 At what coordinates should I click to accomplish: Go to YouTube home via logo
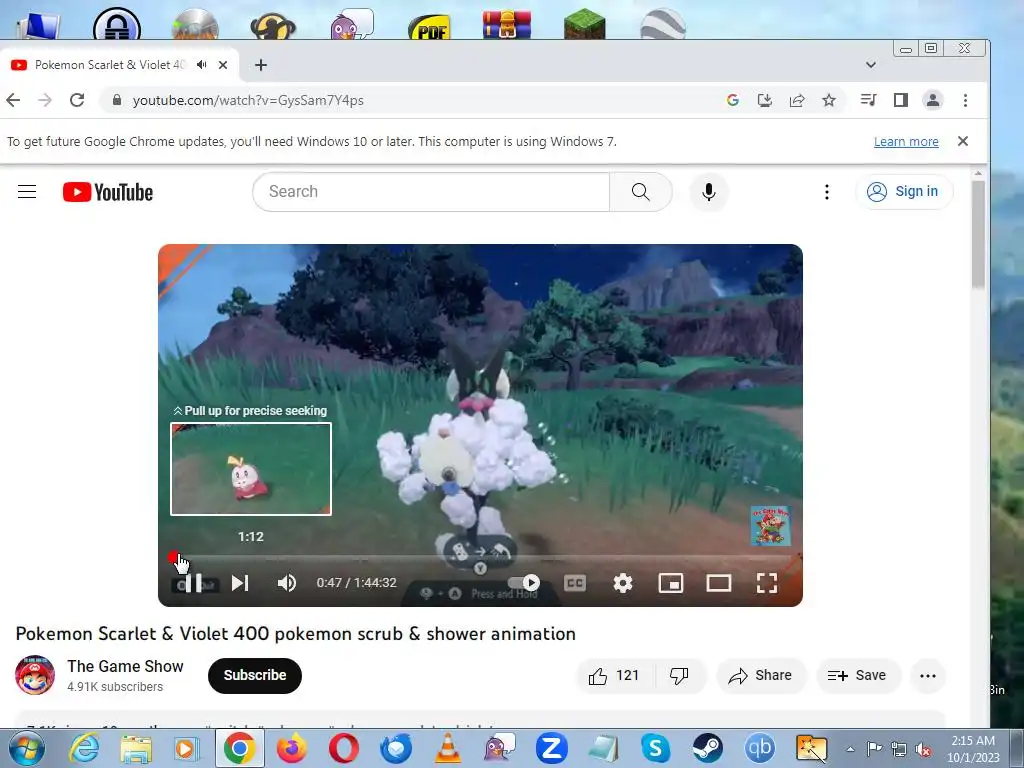pyautogui.click(x=108, y=192)
